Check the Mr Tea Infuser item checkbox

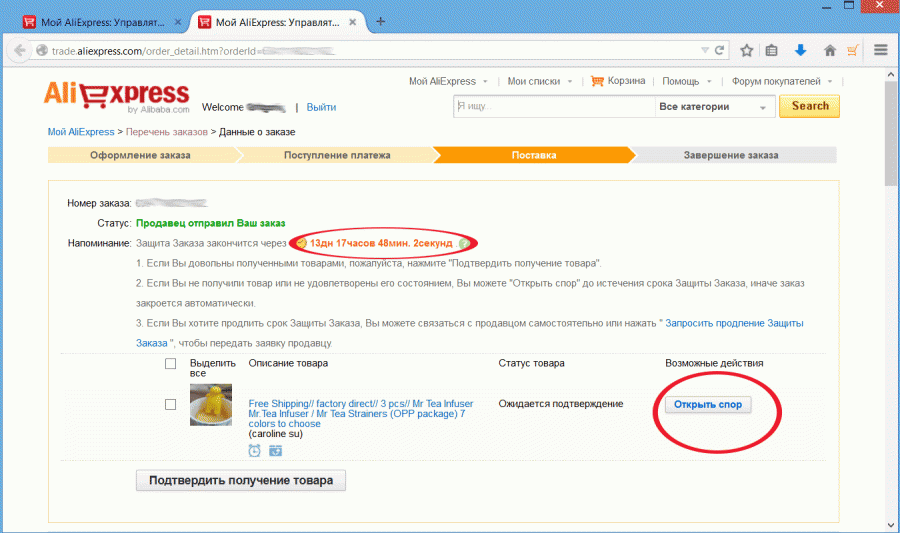click(170, 404)
